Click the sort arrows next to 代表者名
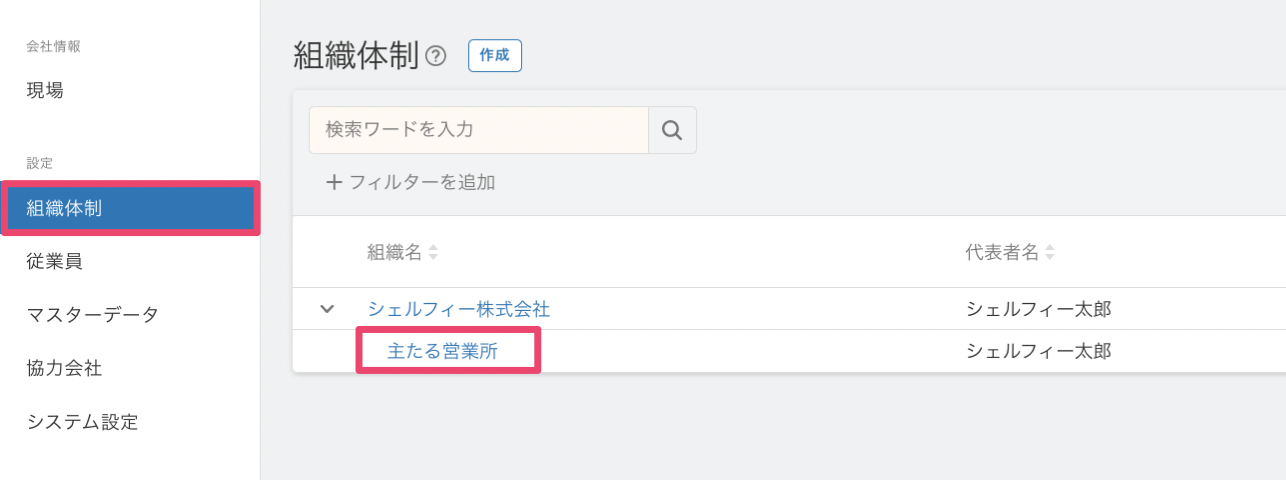This screenshot has height=480, width=1286. point(1050,254)
